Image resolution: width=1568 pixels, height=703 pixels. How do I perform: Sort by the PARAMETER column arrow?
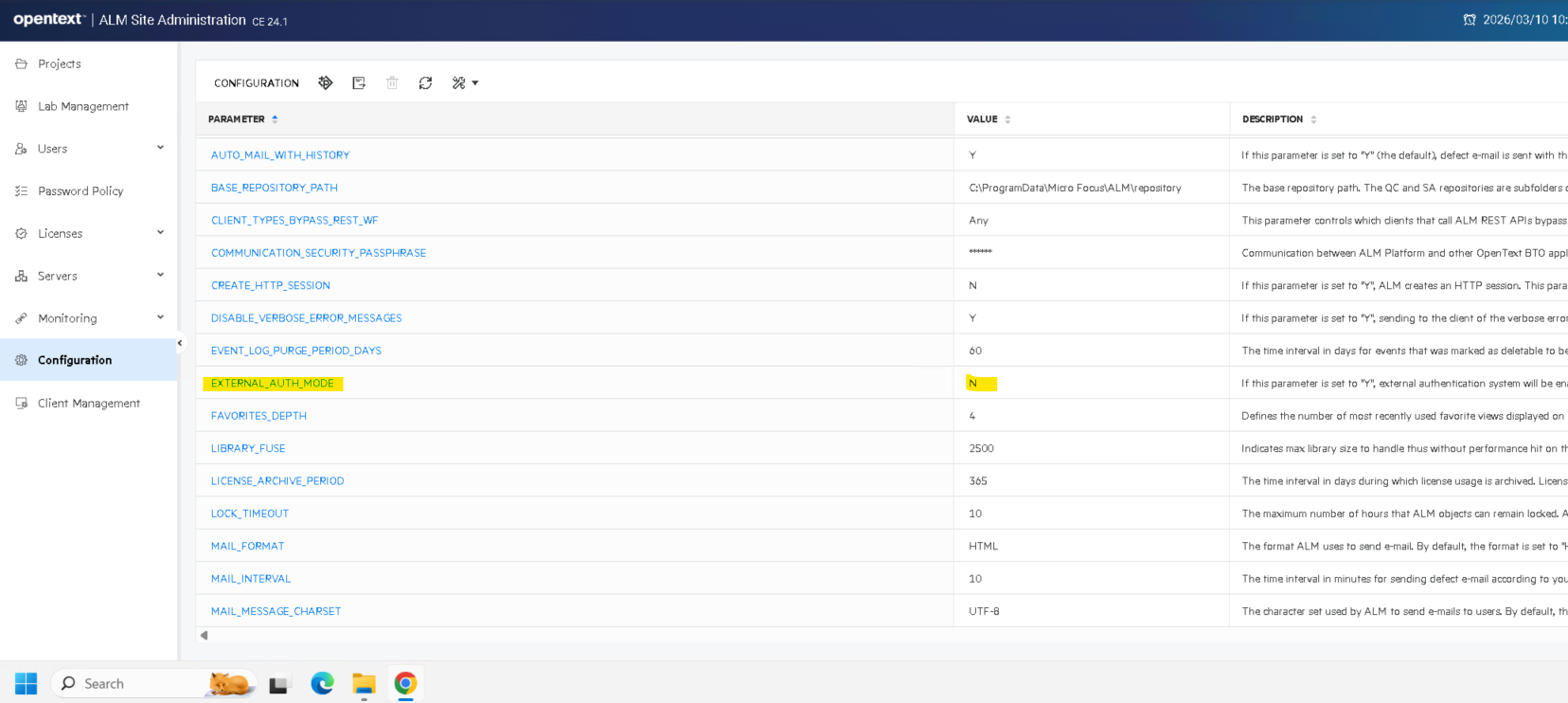tap(275, 119)
